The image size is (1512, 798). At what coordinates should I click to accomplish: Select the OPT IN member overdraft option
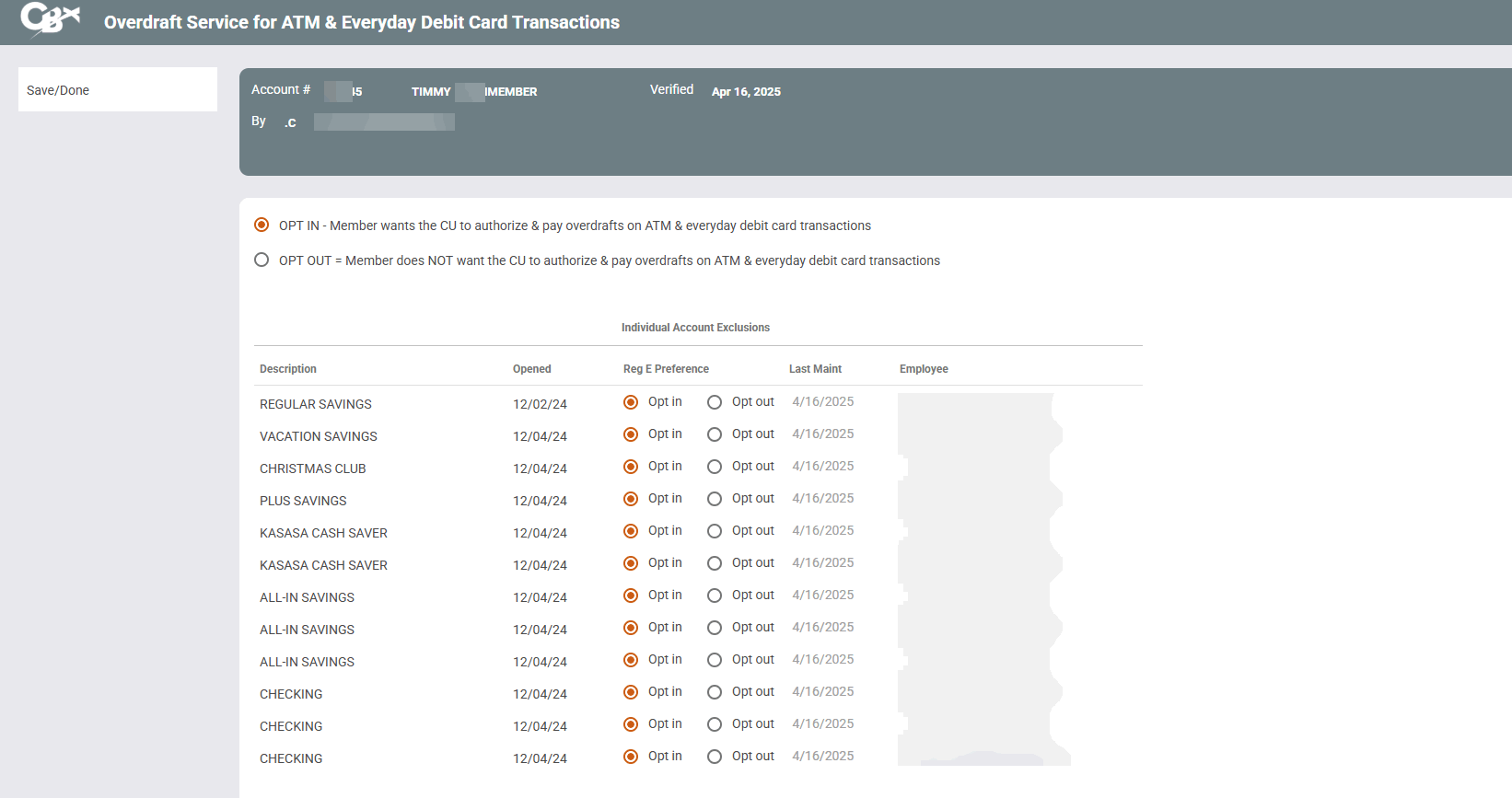click(x=262, y=225)
